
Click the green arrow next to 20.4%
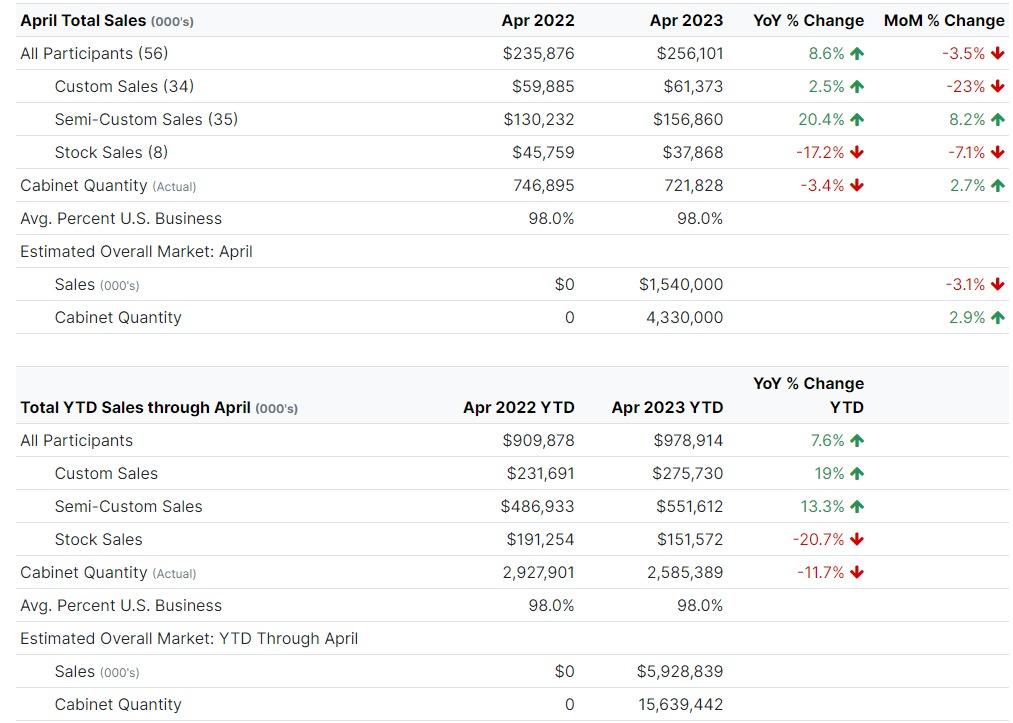tap(857, 120)
